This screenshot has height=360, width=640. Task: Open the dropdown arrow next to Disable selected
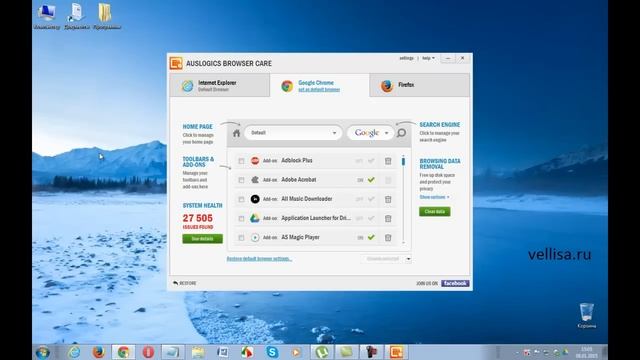coord(408,259)
